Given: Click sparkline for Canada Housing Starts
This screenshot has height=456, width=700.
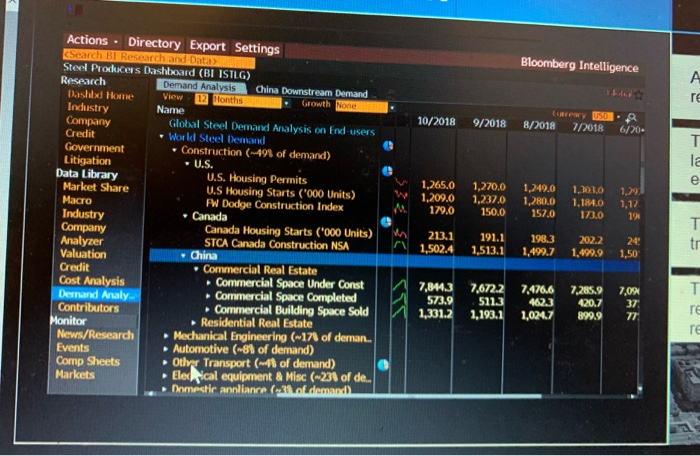Looking at the screenshot, I should [400, 234].
